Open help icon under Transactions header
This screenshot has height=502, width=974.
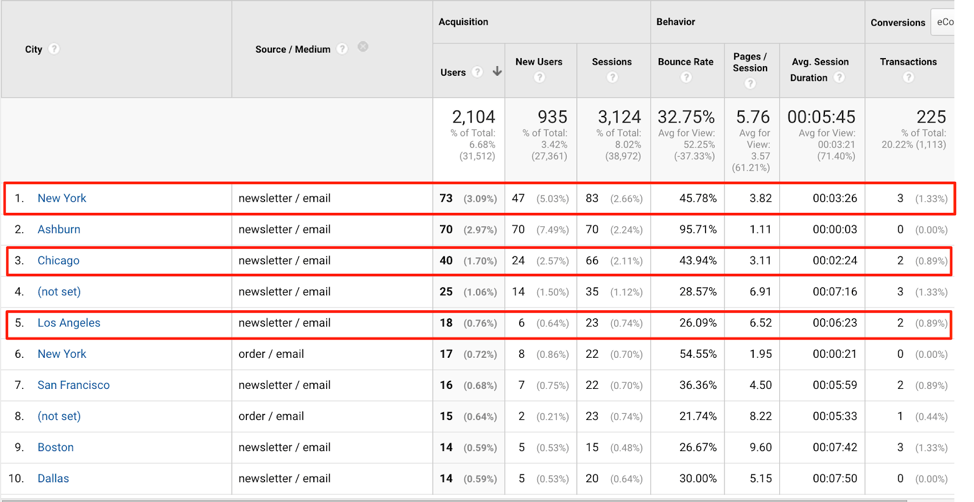click(909, 77)
